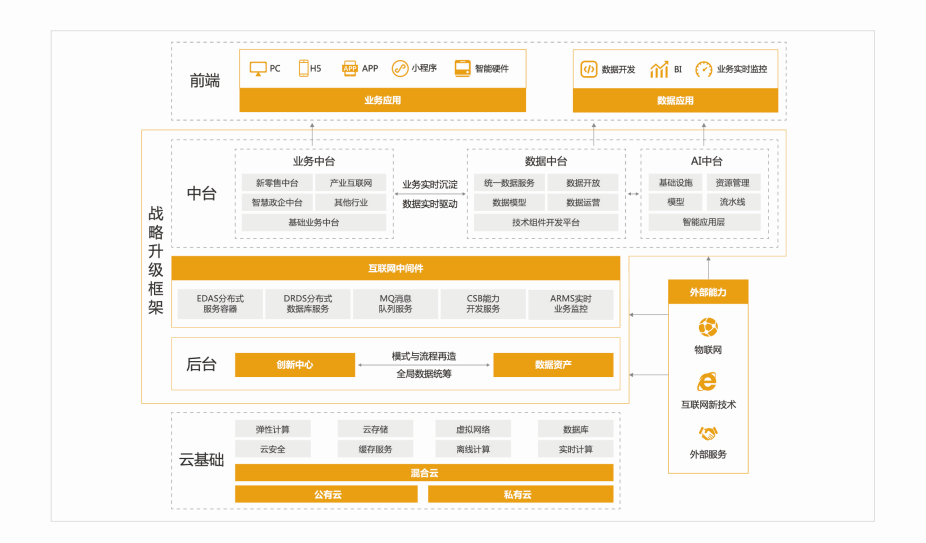Click the 互联网新技术 browser e icon
The image size is (926, 543).
(x=707, y=382)
